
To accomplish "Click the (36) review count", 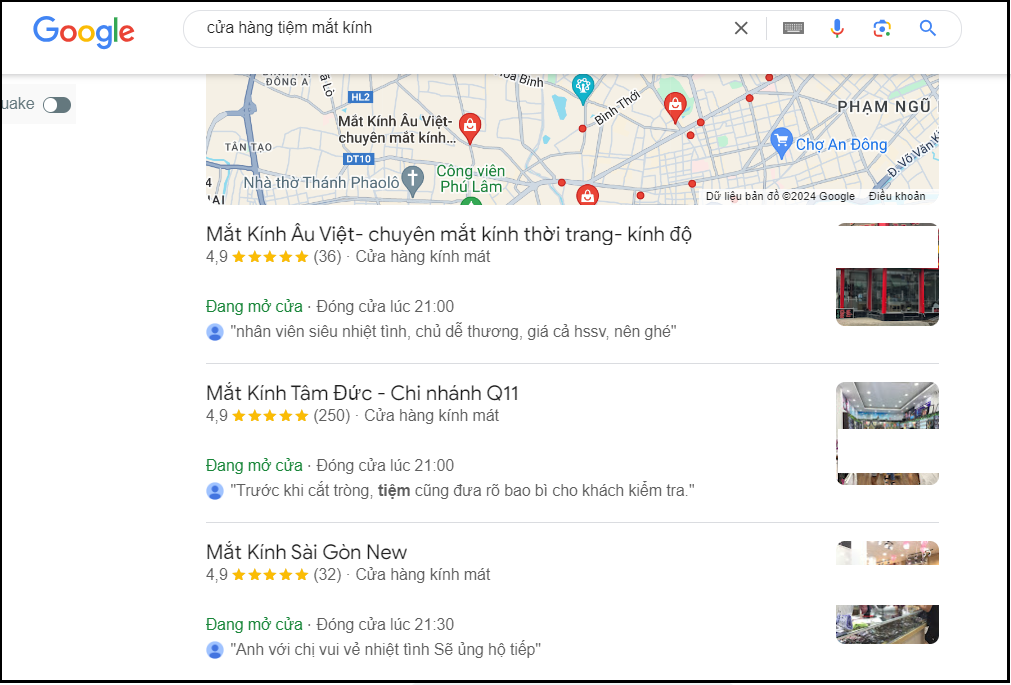I will click(x=328, y=257).
